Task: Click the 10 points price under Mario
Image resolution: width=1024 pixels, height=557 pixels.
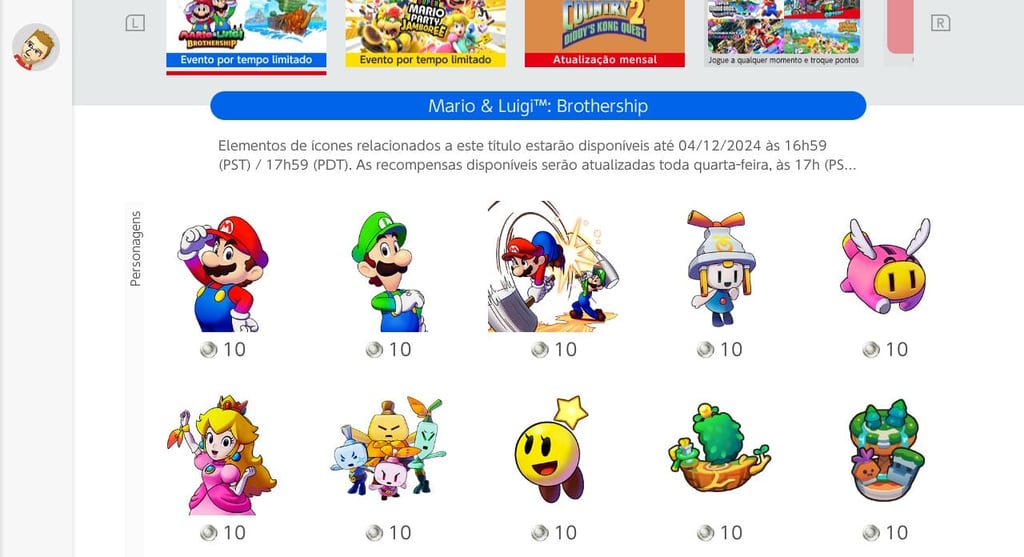Action: pyautogui.click(x=223, y=349)
